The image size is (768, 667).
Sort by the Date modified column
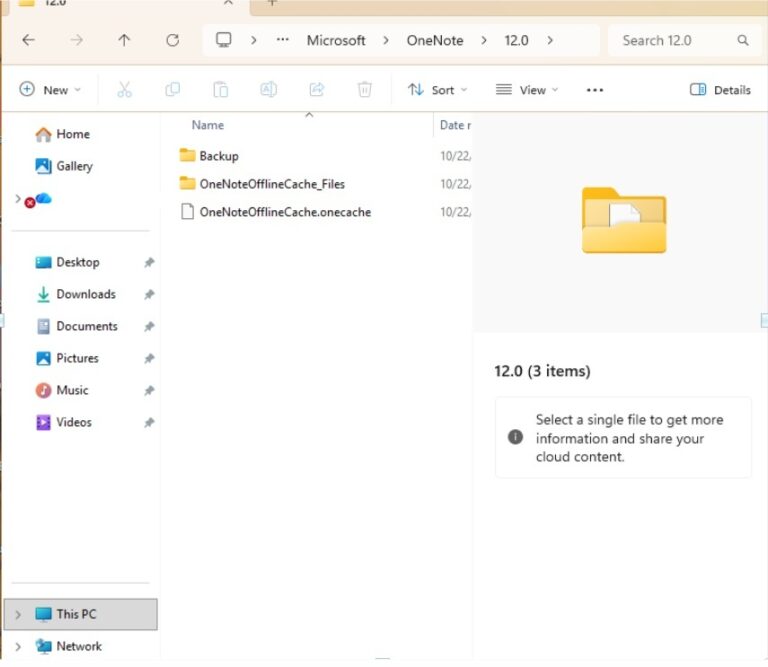pos(455,125)
